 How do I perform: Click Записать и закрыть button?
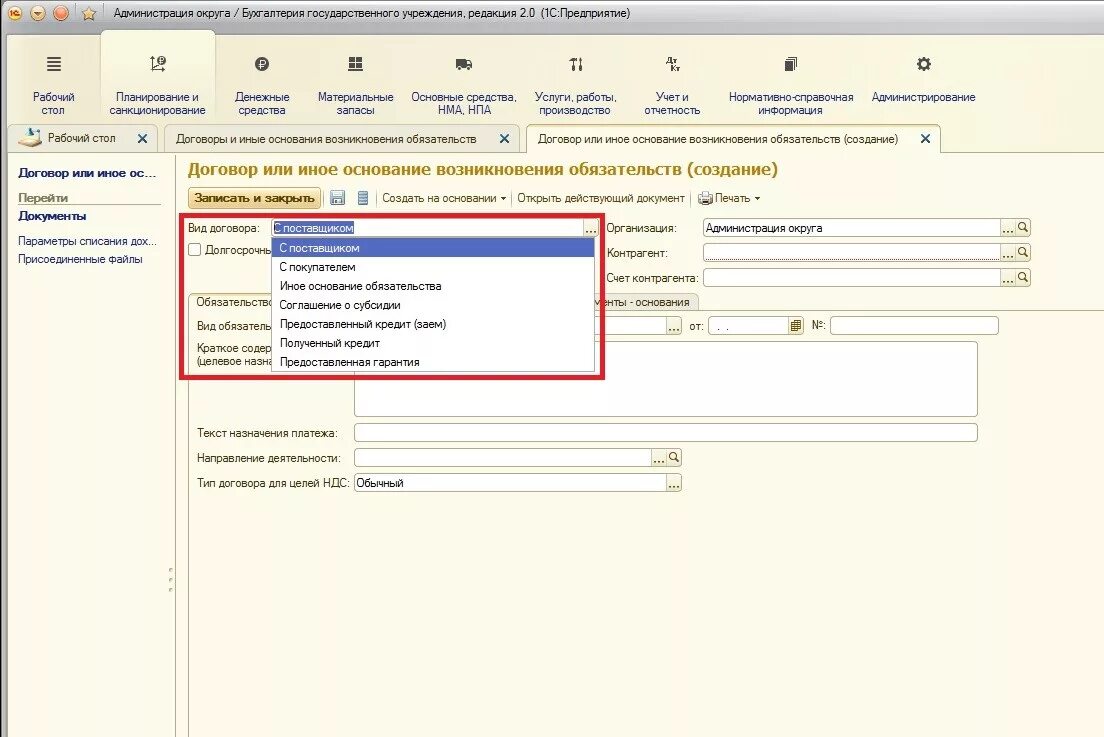click(x=254, y=199)
